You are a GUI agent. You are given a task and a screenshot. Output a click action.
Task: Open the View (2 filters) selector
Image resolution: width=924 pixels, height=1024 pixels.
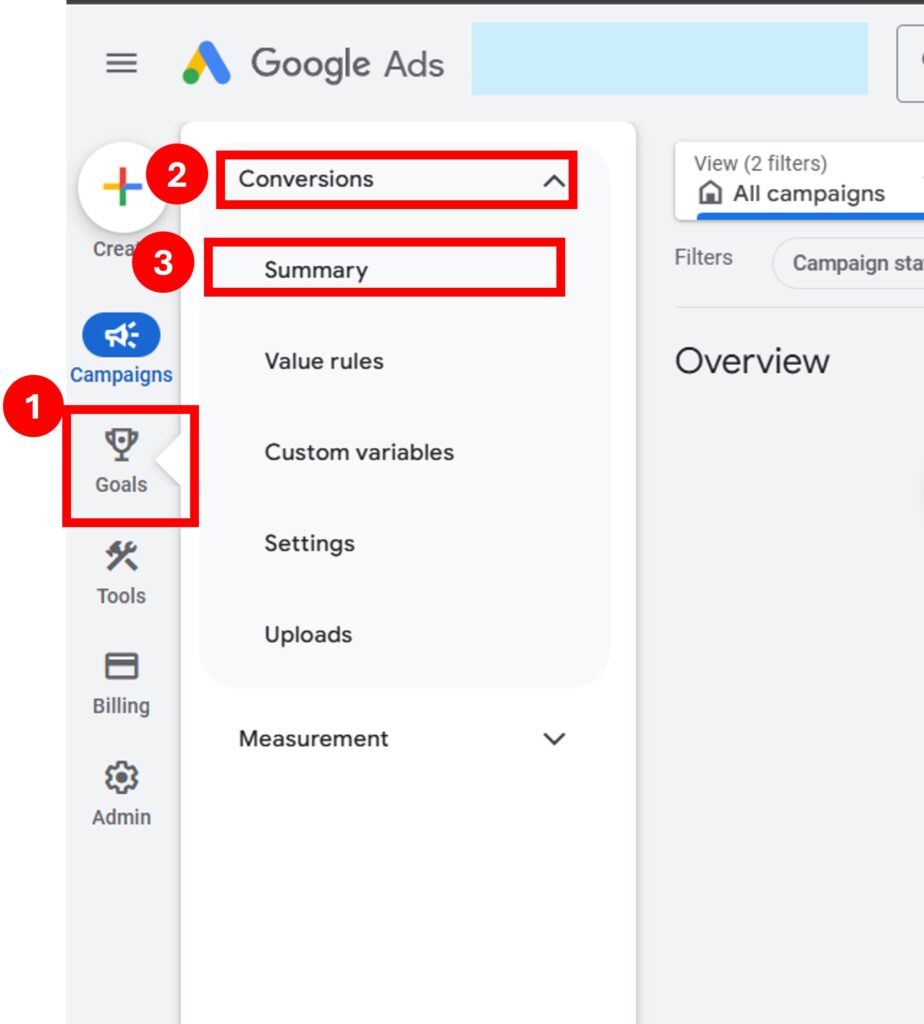coord(800,179)
